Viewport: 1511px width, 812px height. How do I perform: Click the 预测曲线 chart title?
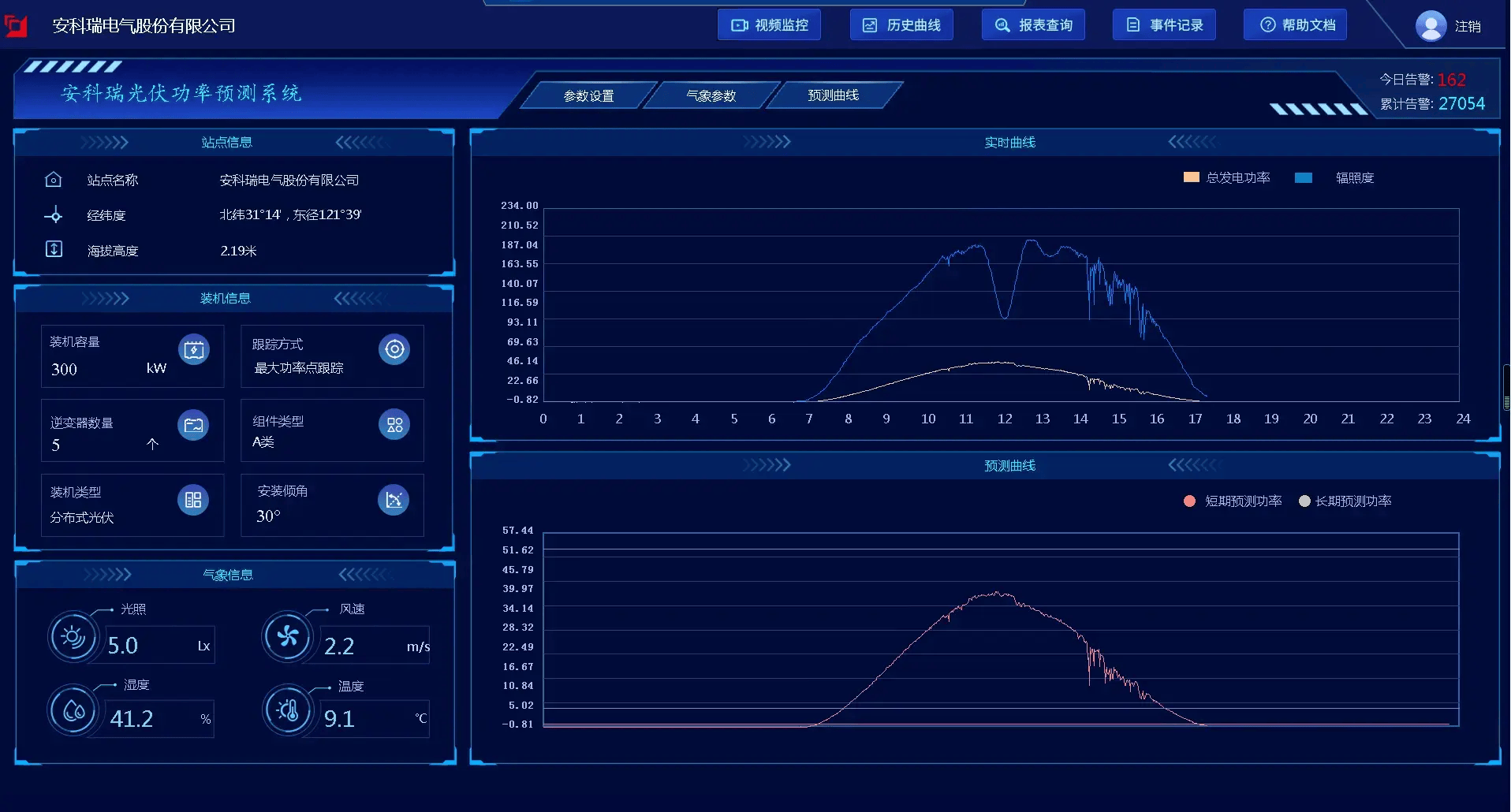[1009, 466]
